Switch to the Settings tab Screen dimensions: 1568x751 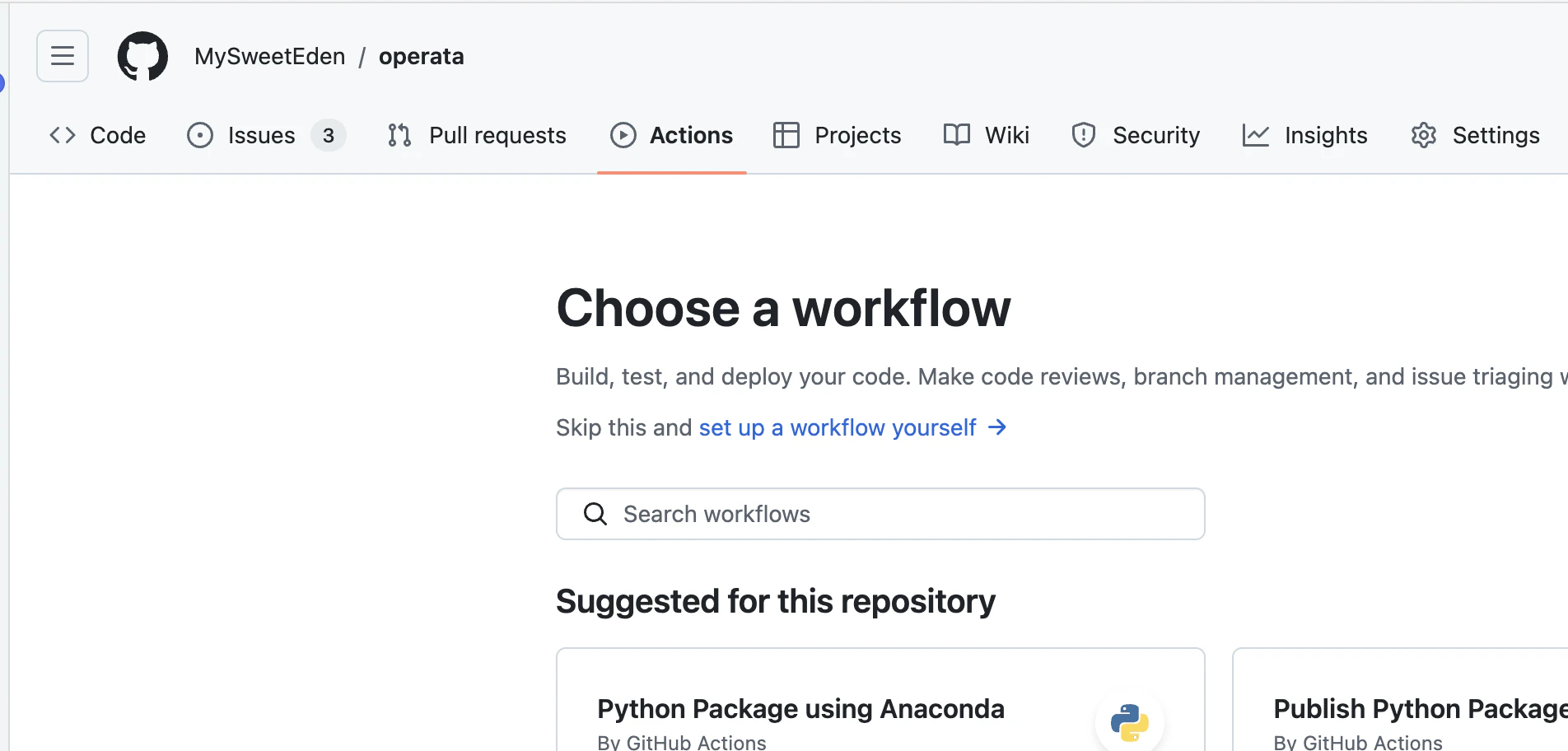point(1496,135)
